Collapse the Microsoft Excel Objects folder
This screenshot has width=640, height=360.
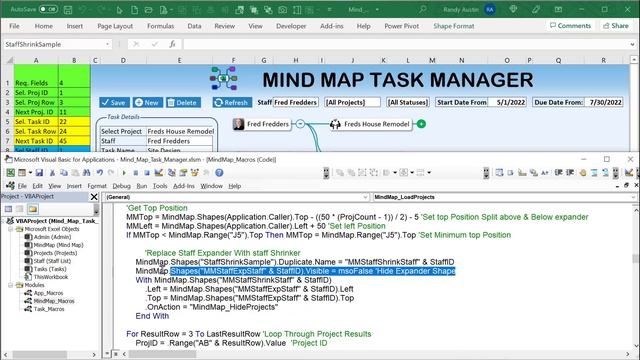[11, 229]
